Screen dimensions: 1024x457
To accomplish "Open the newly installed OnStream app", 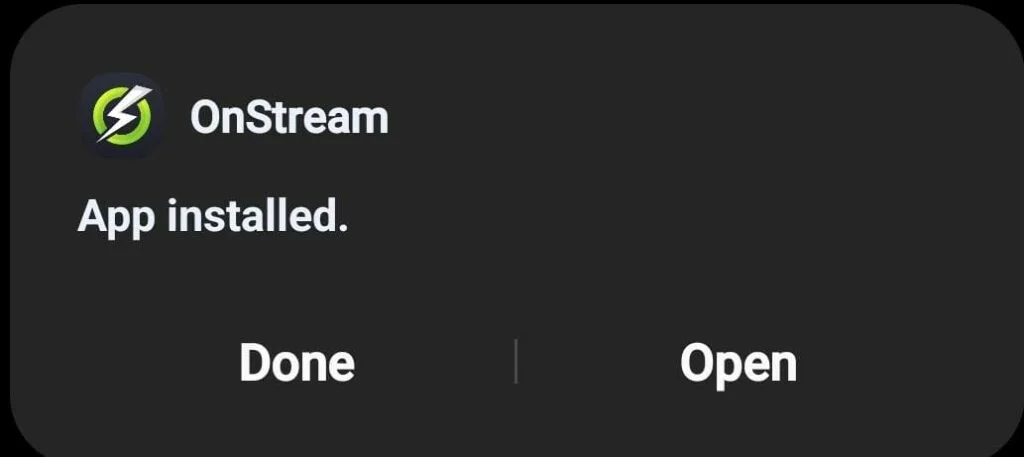I will [x=738, y=363].
